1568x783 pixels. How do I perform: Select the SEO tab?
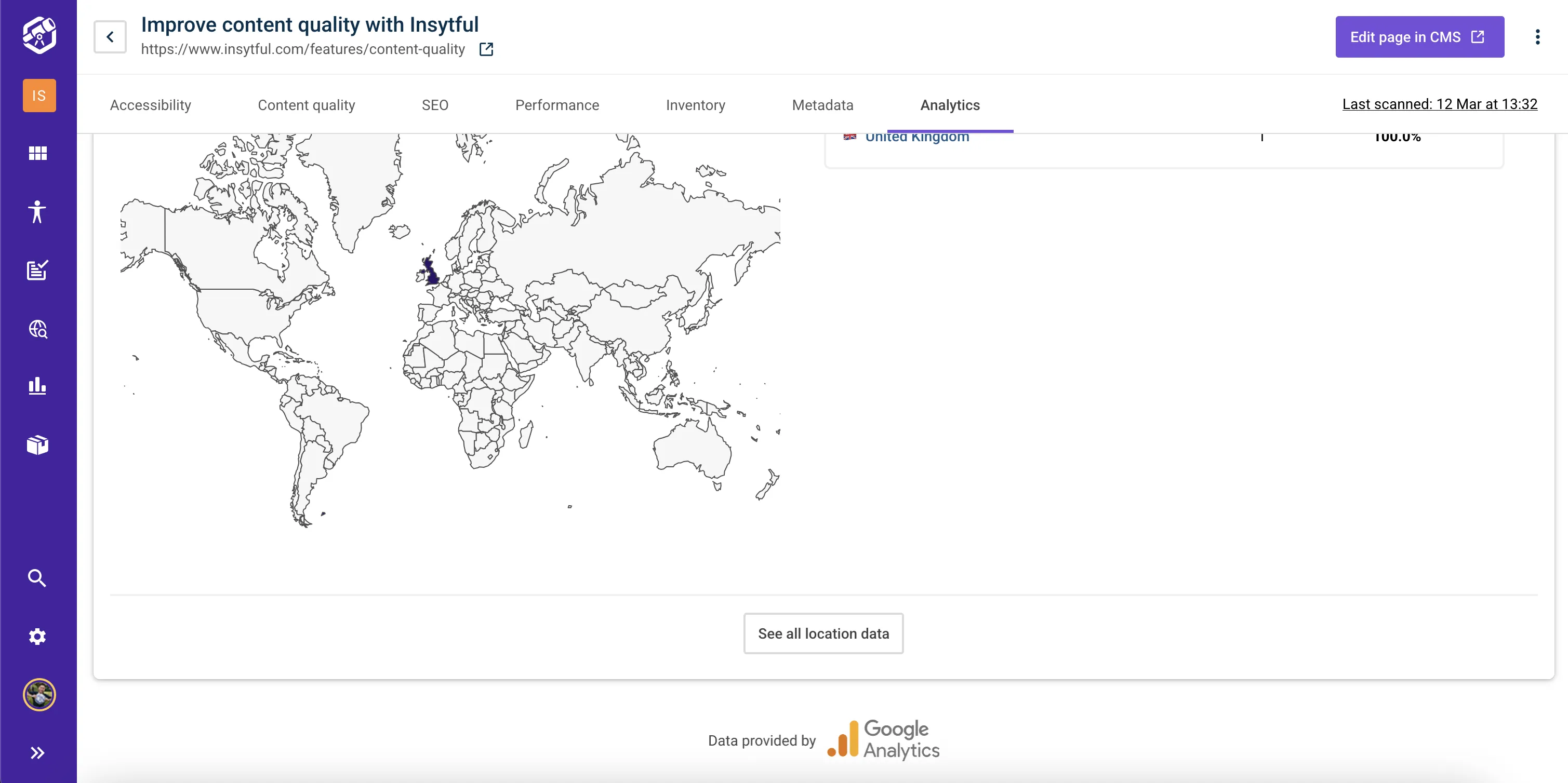(x=435, y=105)
